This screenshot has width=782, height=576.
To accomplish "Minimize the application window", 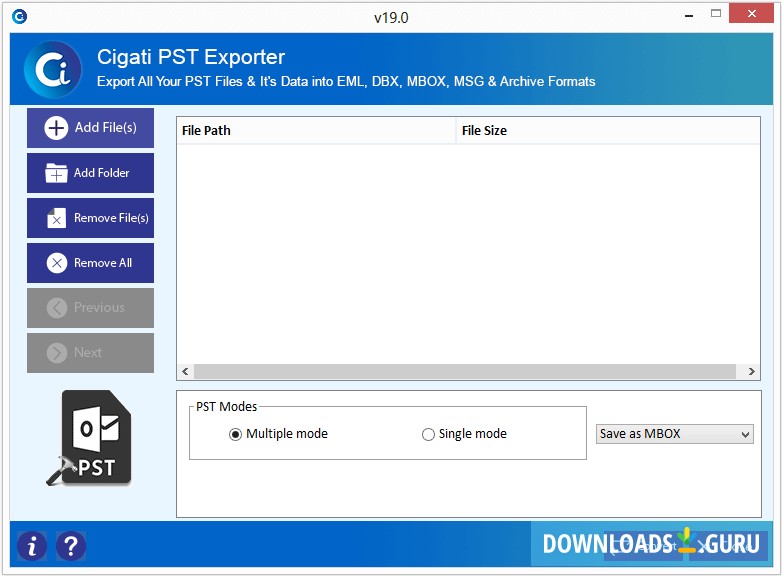I will (x=689, y=15).
